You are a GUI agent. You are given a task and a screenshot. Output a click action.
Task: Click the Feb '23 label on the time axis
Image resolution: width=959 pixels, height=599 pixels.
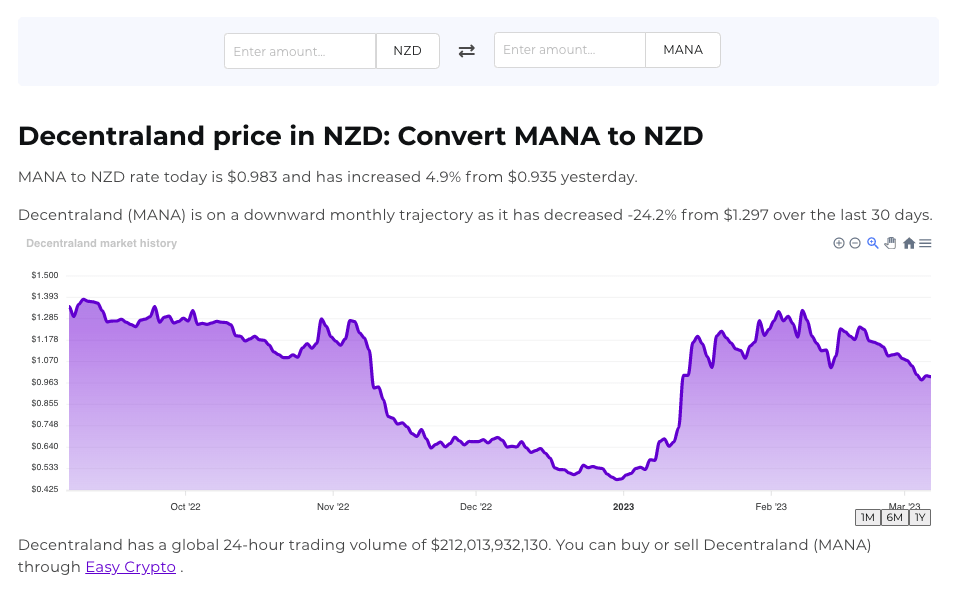tap(771, 507)
